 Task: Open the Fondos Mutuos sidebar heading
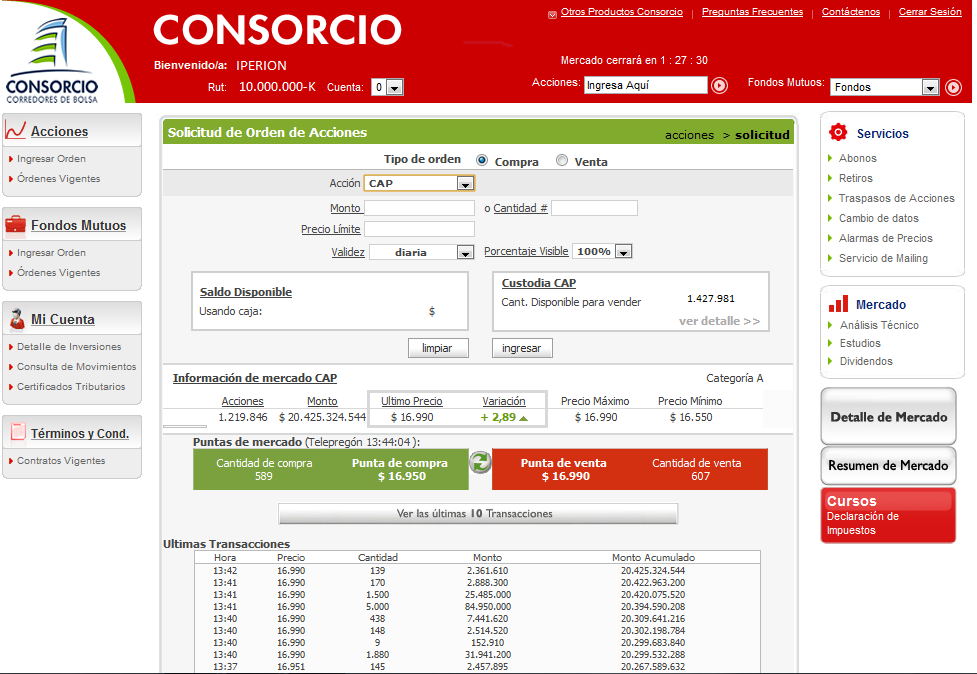(x=79, y=225)
